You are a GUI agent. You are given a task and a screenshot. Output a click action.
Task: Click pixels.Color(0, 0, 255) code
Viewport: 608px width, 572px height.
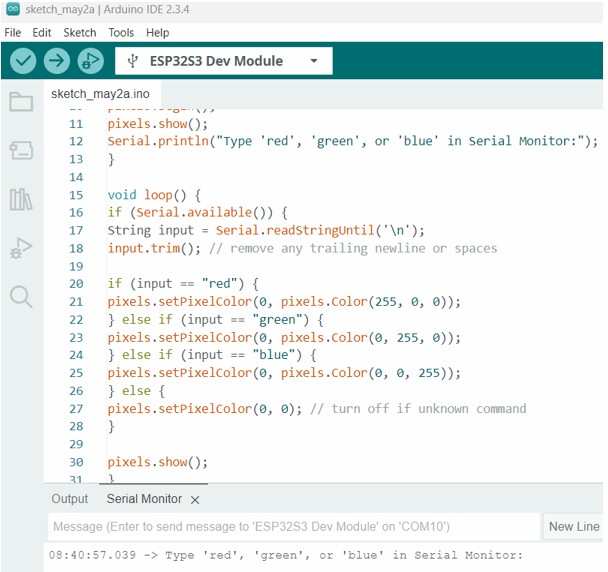point(366,373)
